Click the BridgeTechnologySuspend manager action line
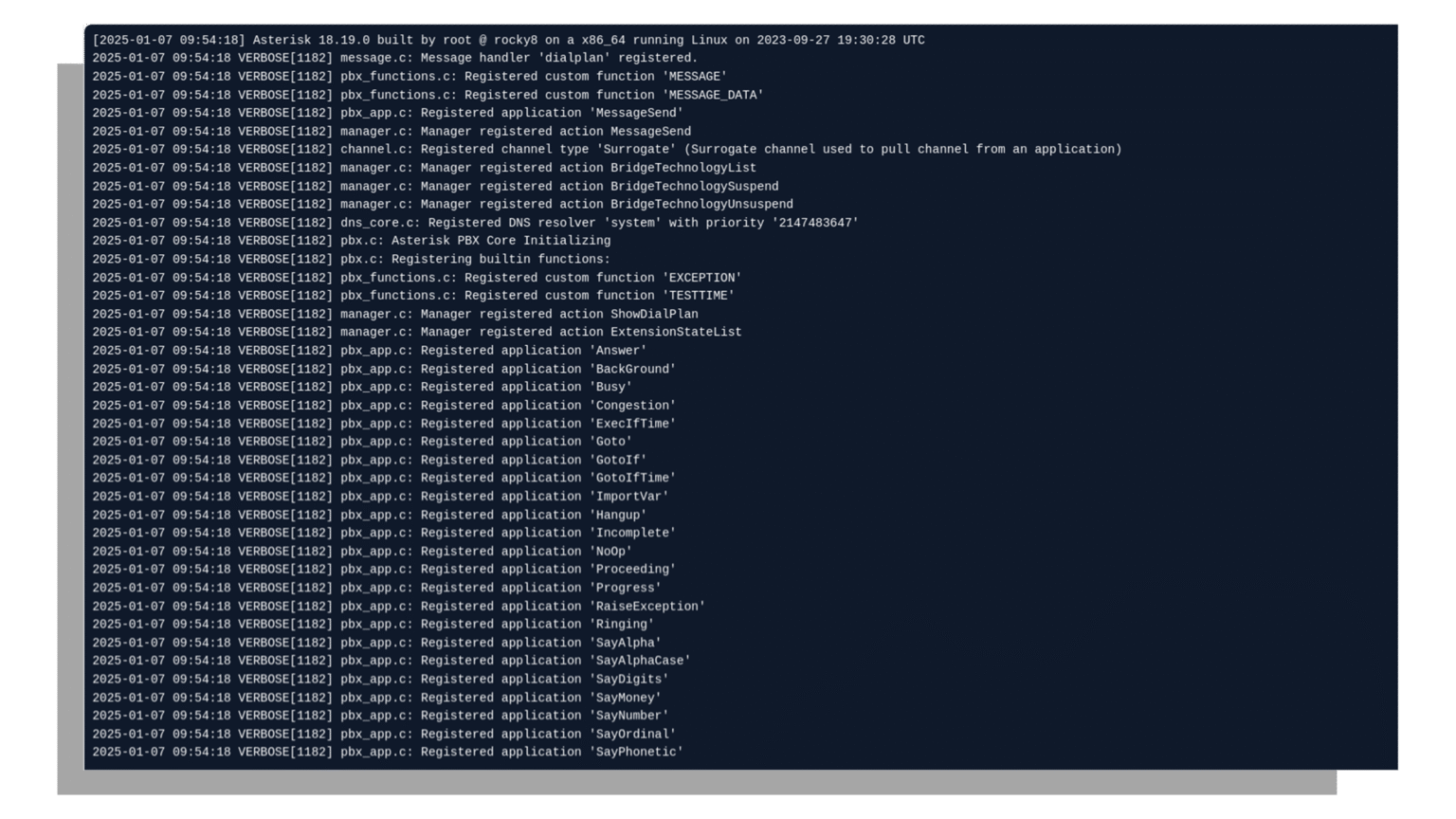1456x819 pixels. point(435,187)
